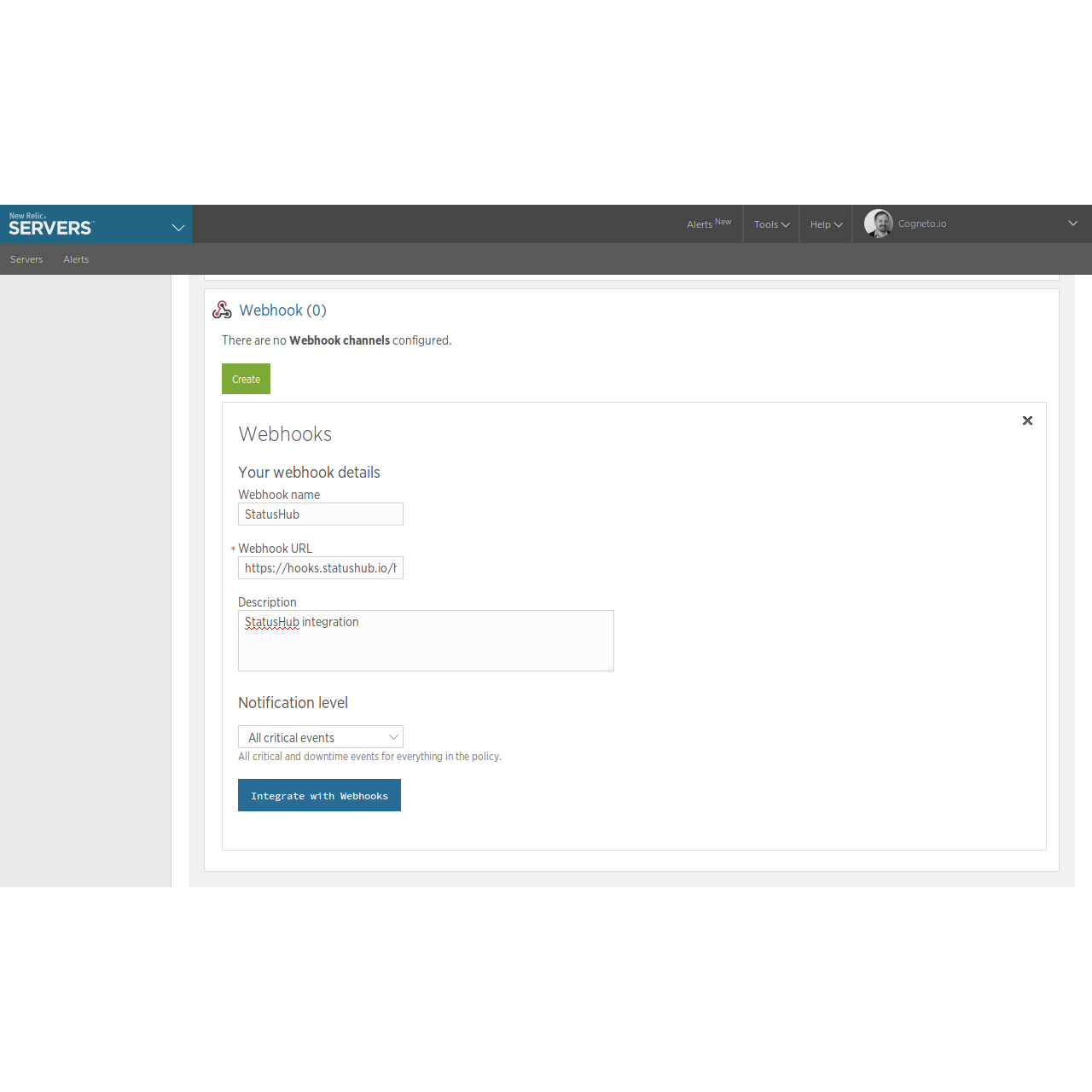
Task: Click the New Relic Servers logo
Action: point(51,224)
